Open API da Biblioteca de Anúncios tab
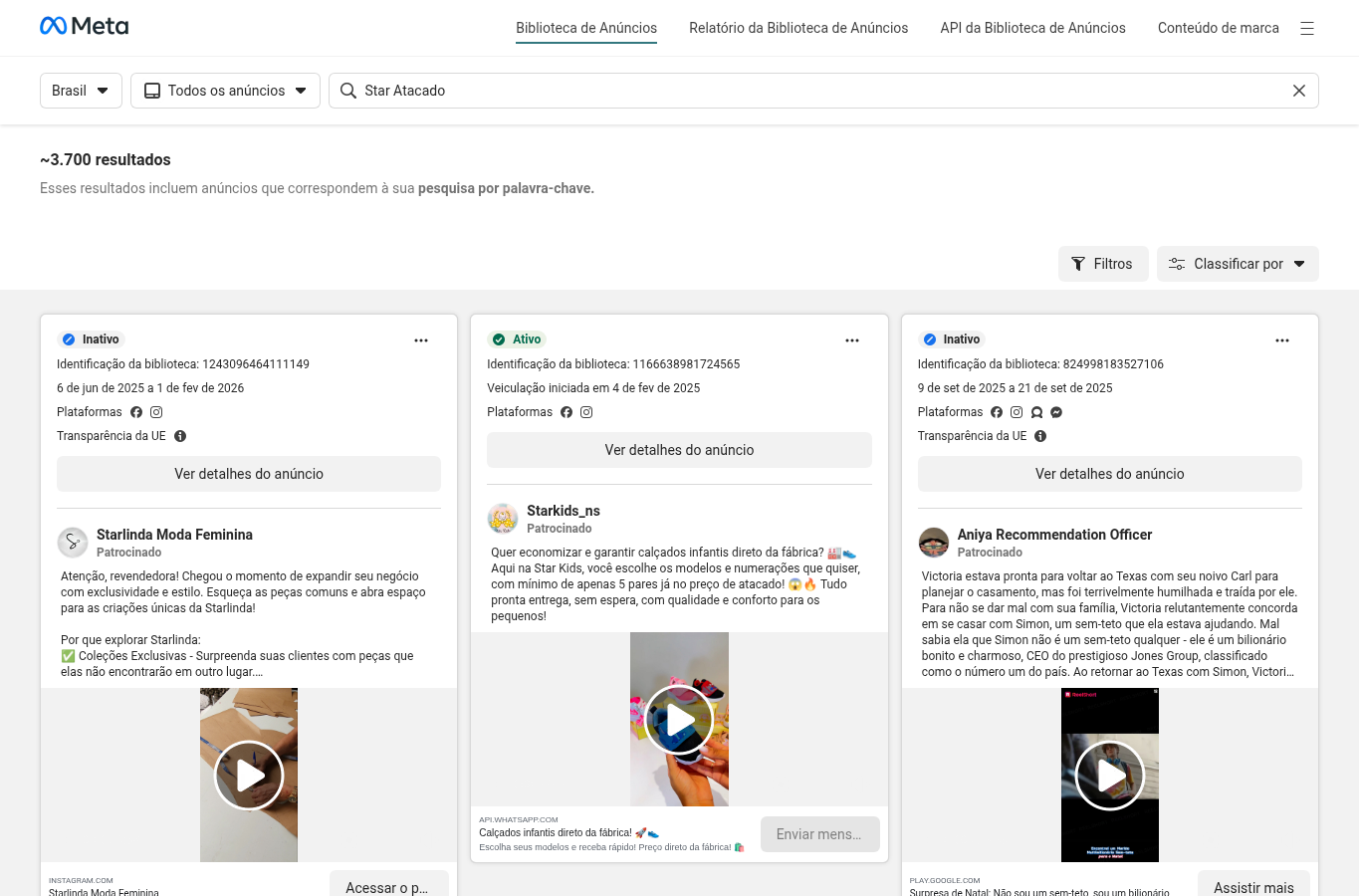This screenshot has height=896, width=1359. pos(1032,28)
